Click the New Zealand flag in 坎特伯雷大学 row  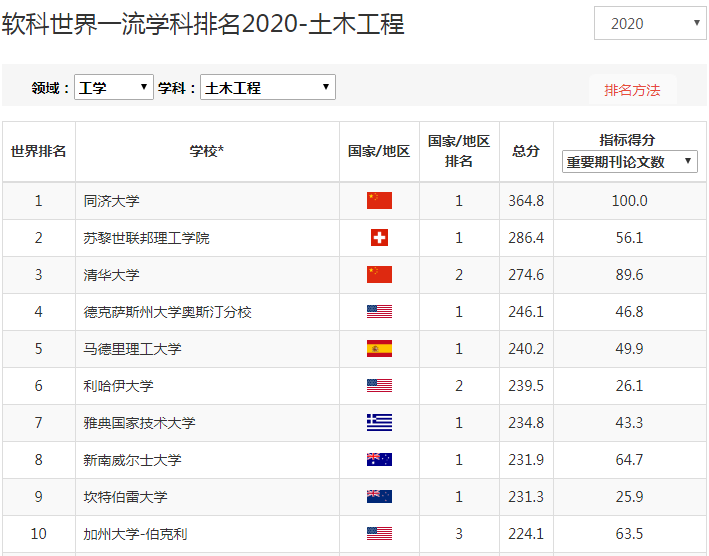(379, 497)
